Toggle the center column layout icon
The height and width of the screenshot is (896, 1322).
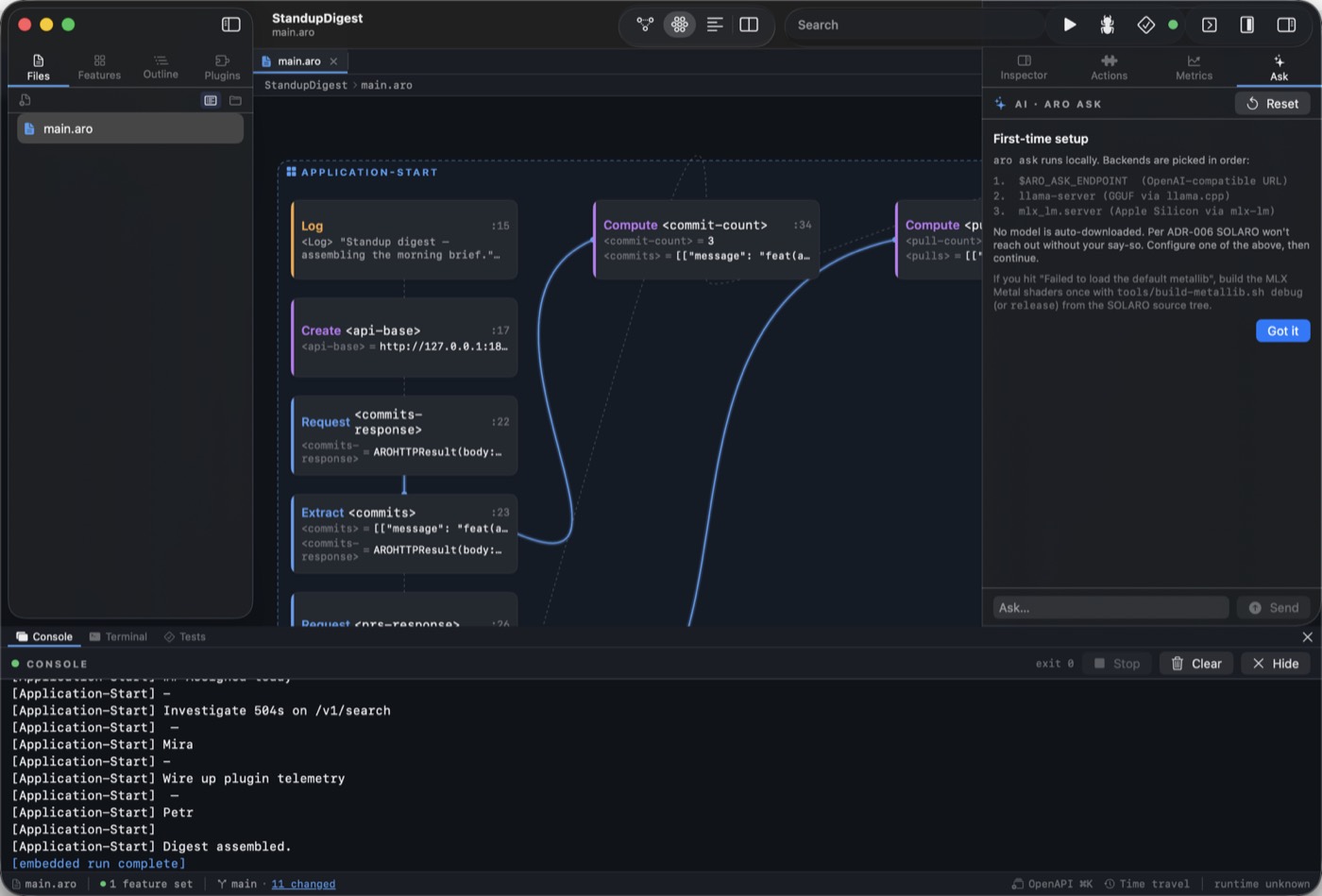[1246, 25]
